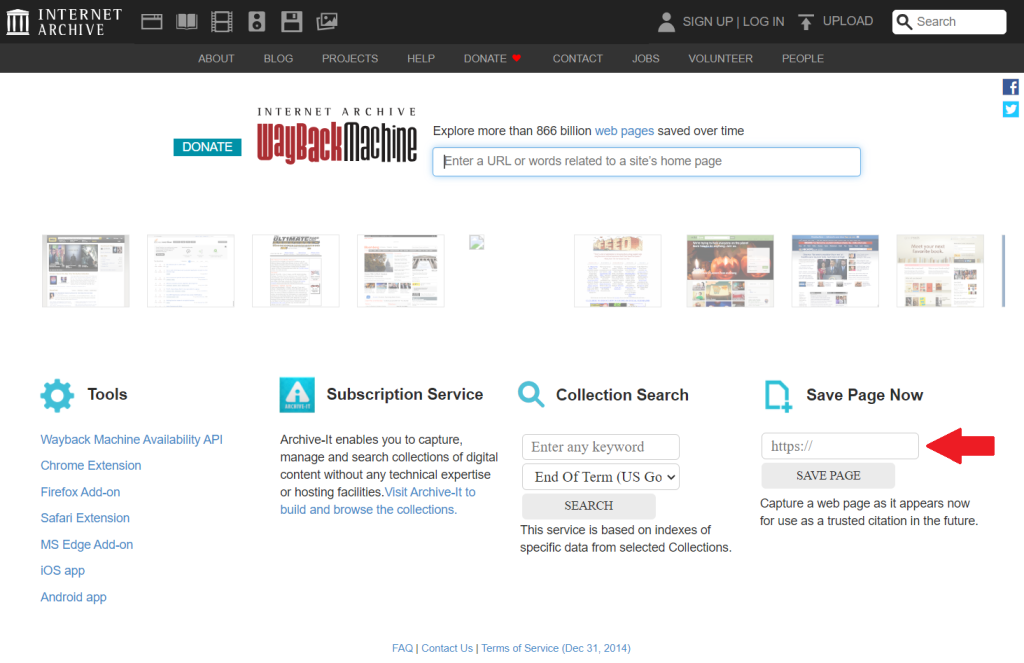1024x663 pixels.
Task: Open iOS app link
Action: coord(63,570)
